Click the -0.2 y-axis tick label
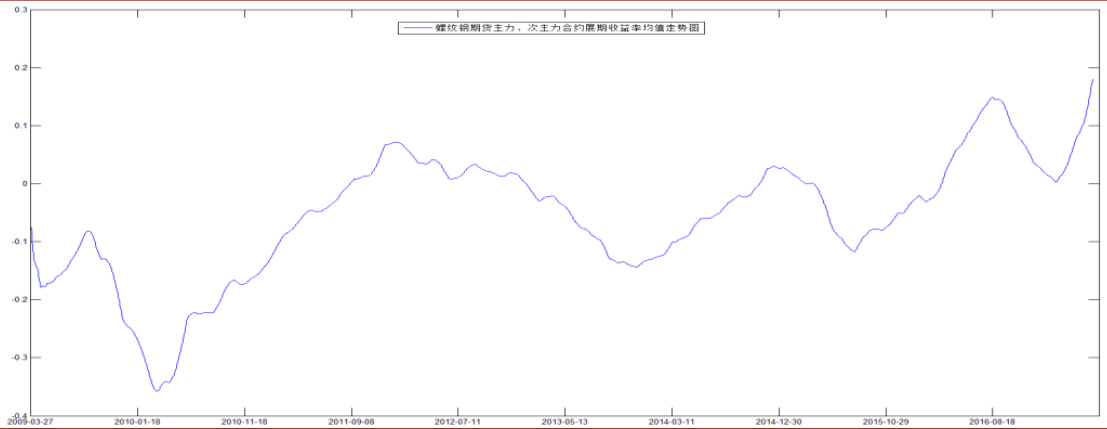 [x=19, y=299]
